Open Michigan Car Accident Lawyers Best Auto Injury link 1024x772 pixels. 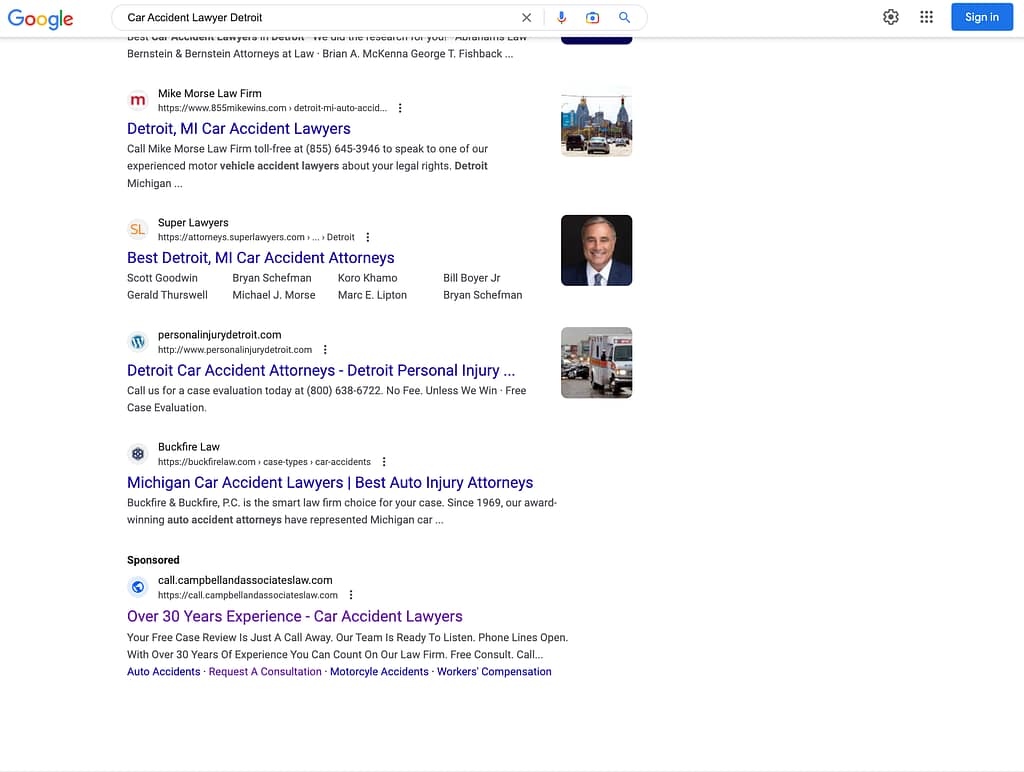[330, 483]
